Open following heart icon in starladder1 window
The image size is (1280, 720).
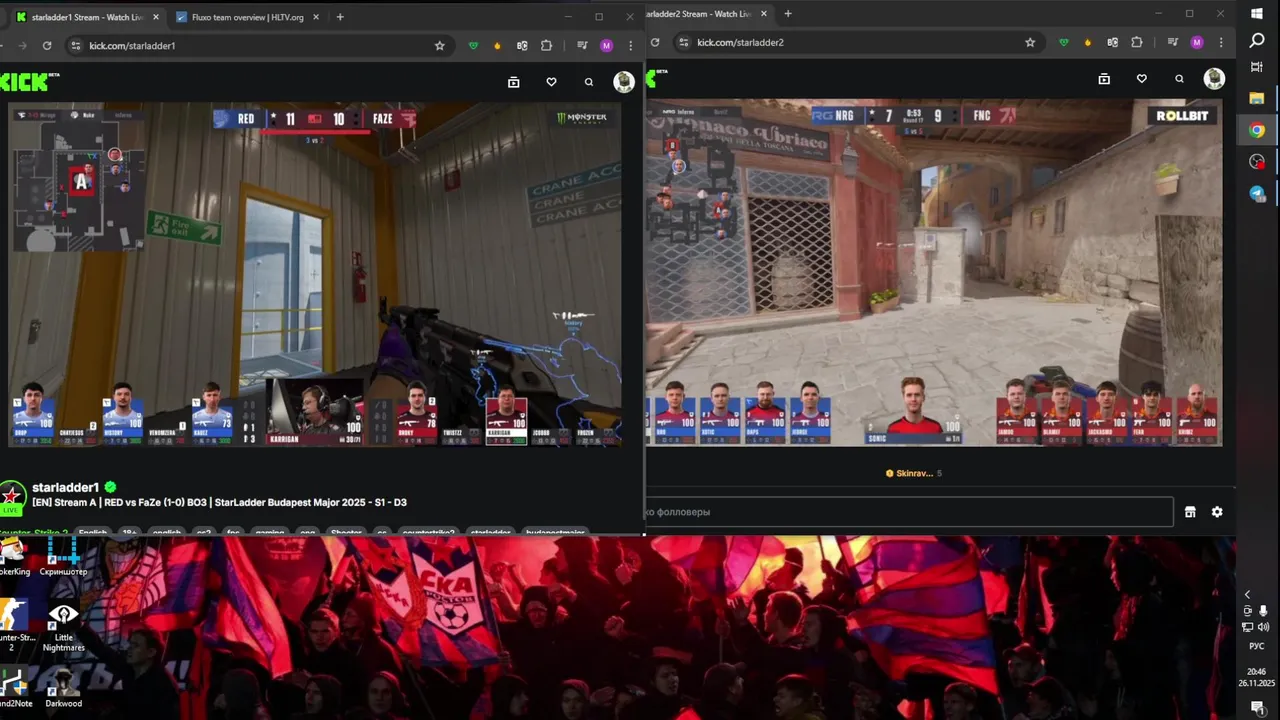click(551, 82)
